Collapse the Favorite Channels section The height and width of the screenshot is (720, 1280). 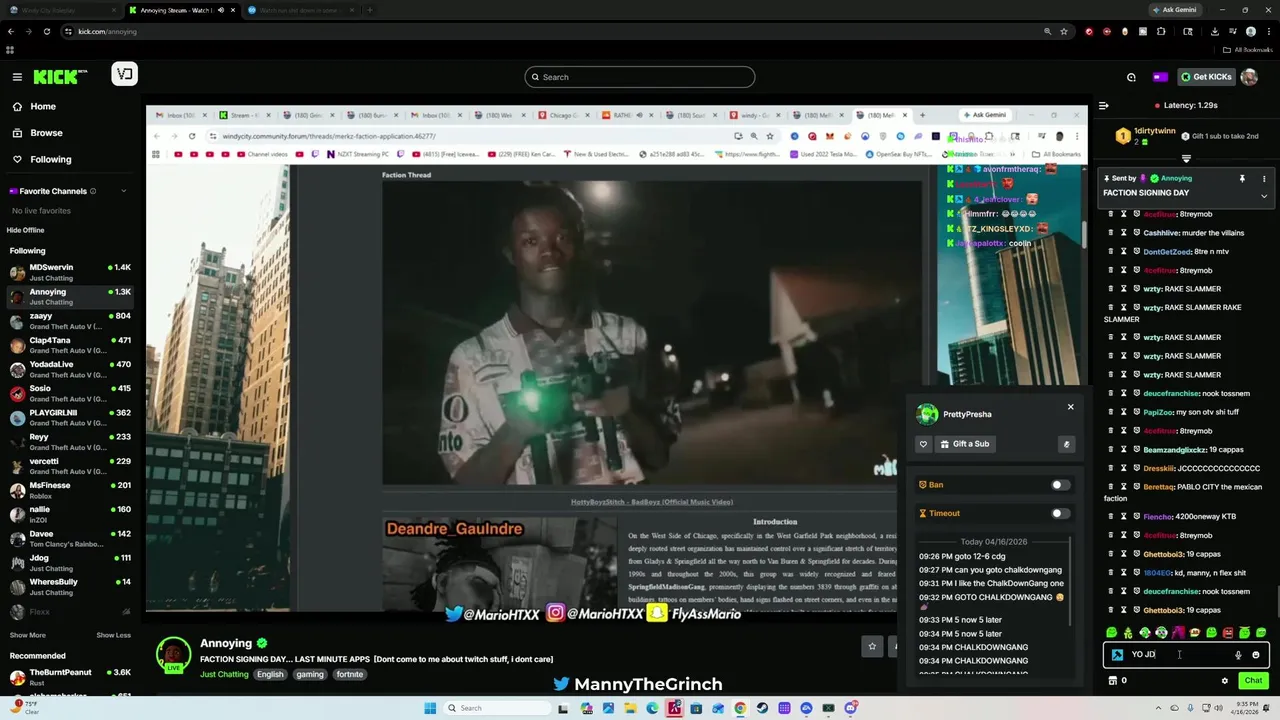pyautogui.click(x=124, y=191)
